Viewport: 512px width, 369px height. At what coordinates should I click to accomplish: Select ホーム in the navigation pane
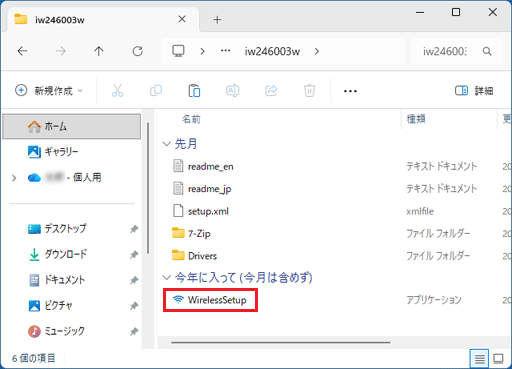[x=72, y=126]
